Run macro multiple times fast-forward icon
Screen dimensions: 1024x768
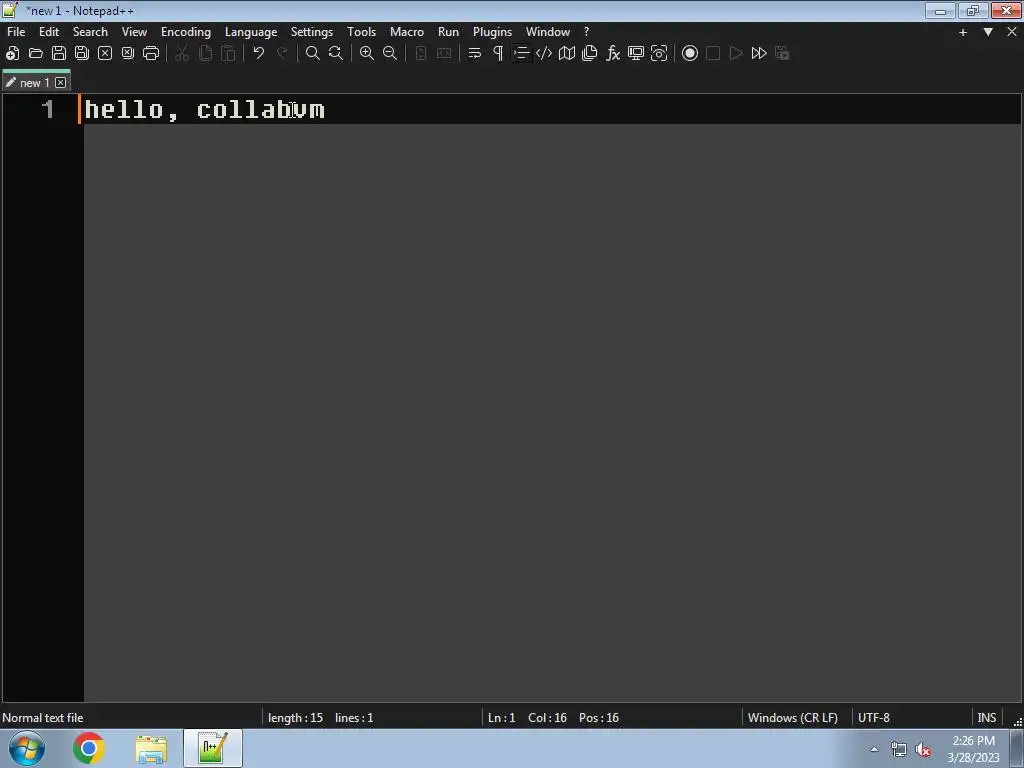coord(759,54)
